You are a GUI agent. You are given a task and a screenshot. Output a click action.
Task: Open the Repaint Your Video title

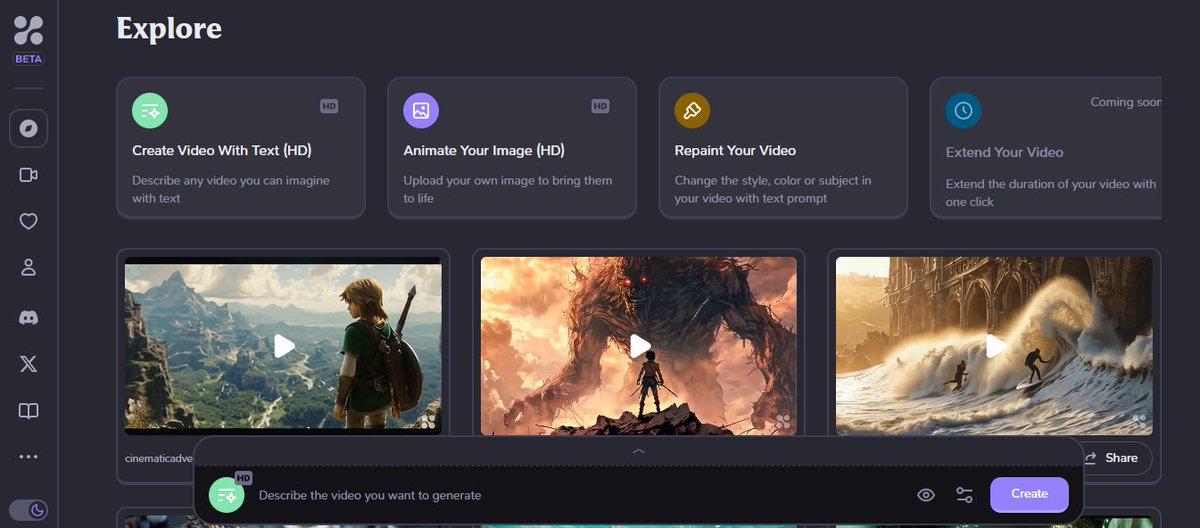tap(735, 151)
